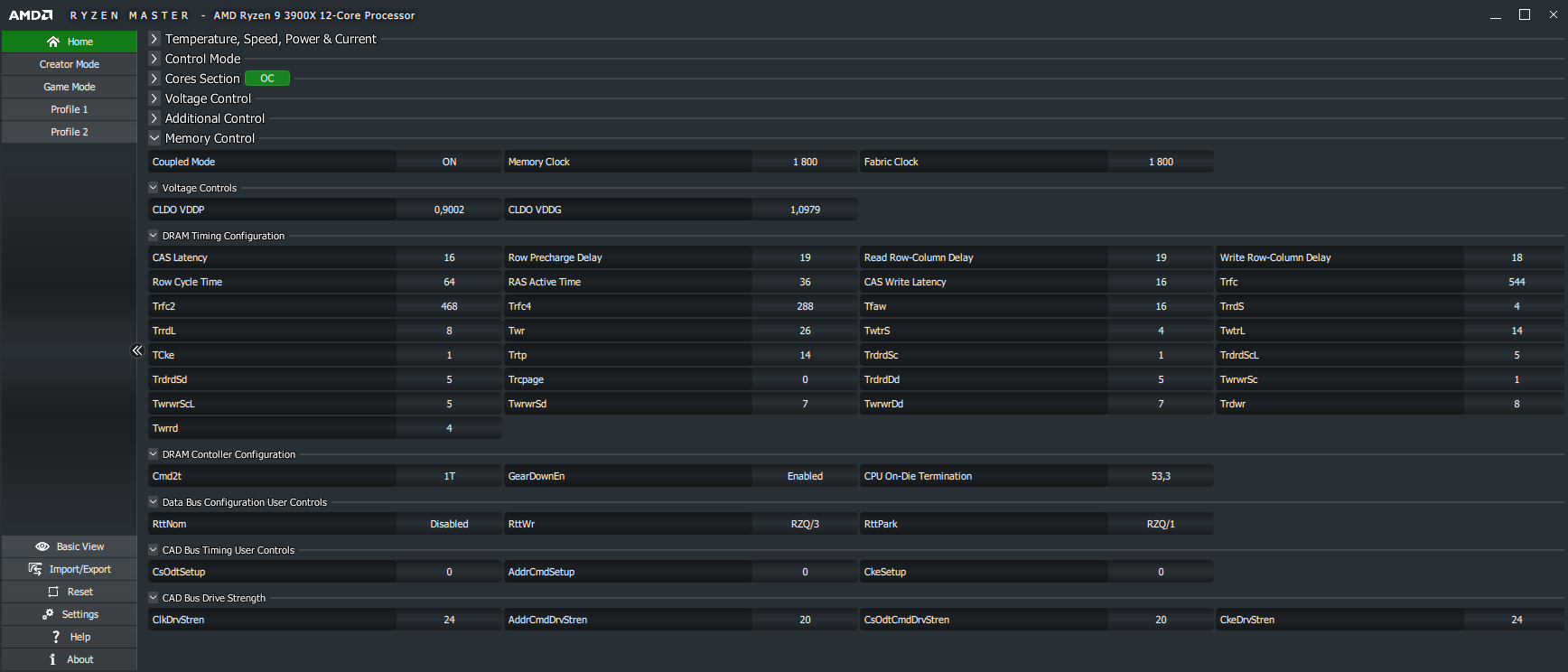Click the Import/Export icon
The width and height of the screenshot is (1568, 672).
click(x=35, y=569)
